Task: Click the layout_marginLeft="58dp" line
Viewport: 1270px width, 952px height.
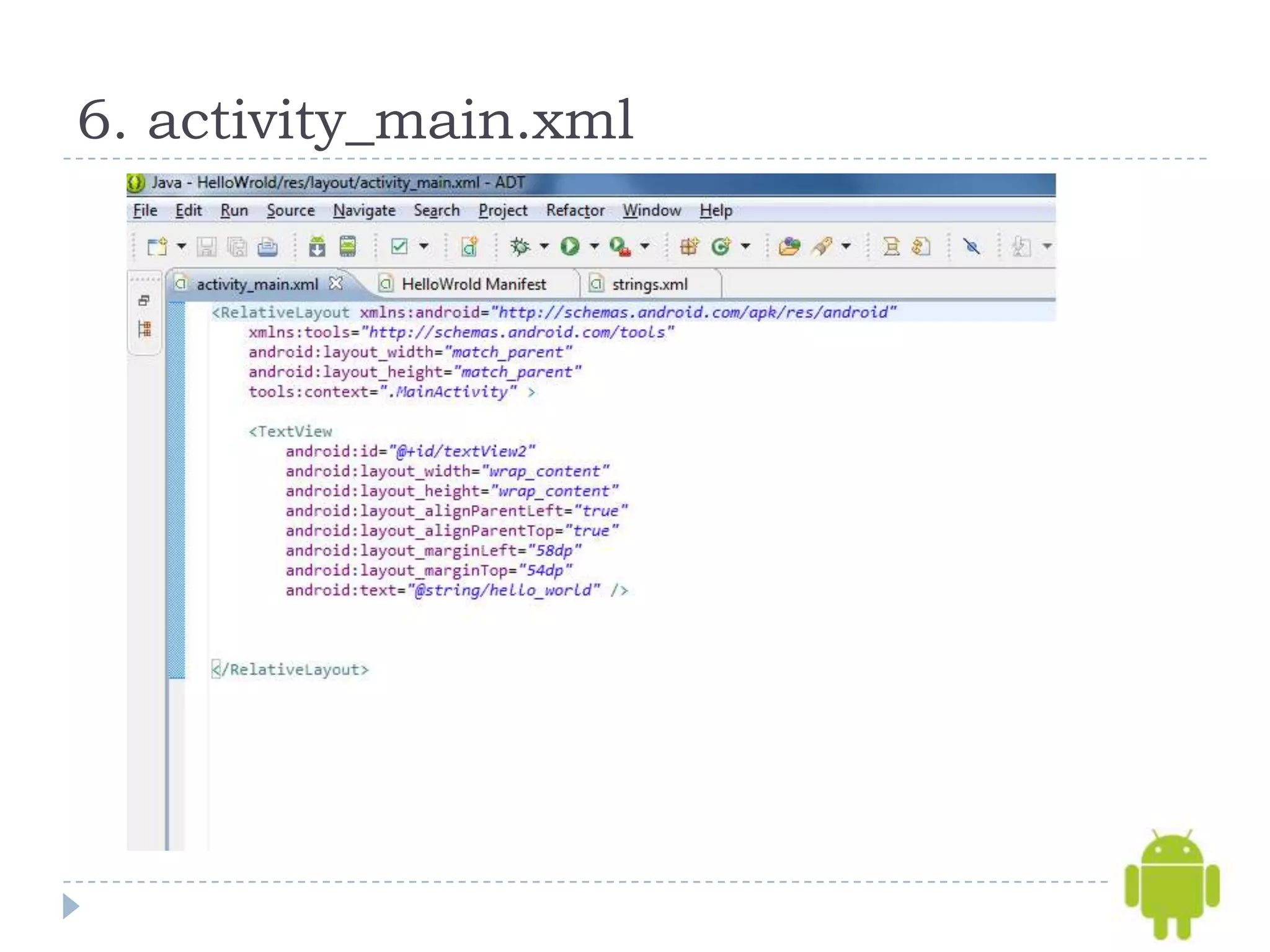Action: point(433,550)
